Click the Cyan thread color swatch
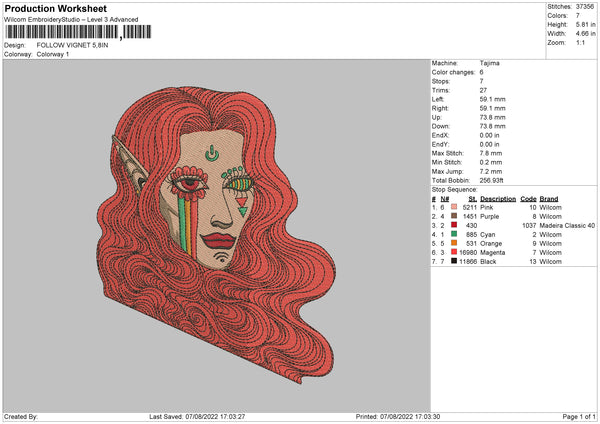 pyautogui.click(x=454, y=234)
